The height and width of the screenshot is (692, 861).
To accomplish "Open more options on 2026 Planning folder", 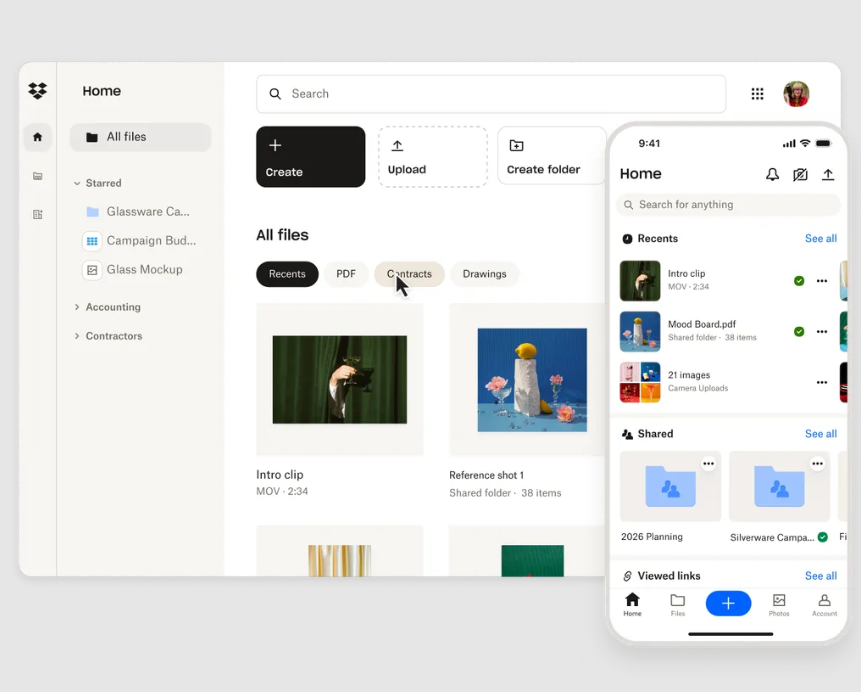I will tap(708, 464).
